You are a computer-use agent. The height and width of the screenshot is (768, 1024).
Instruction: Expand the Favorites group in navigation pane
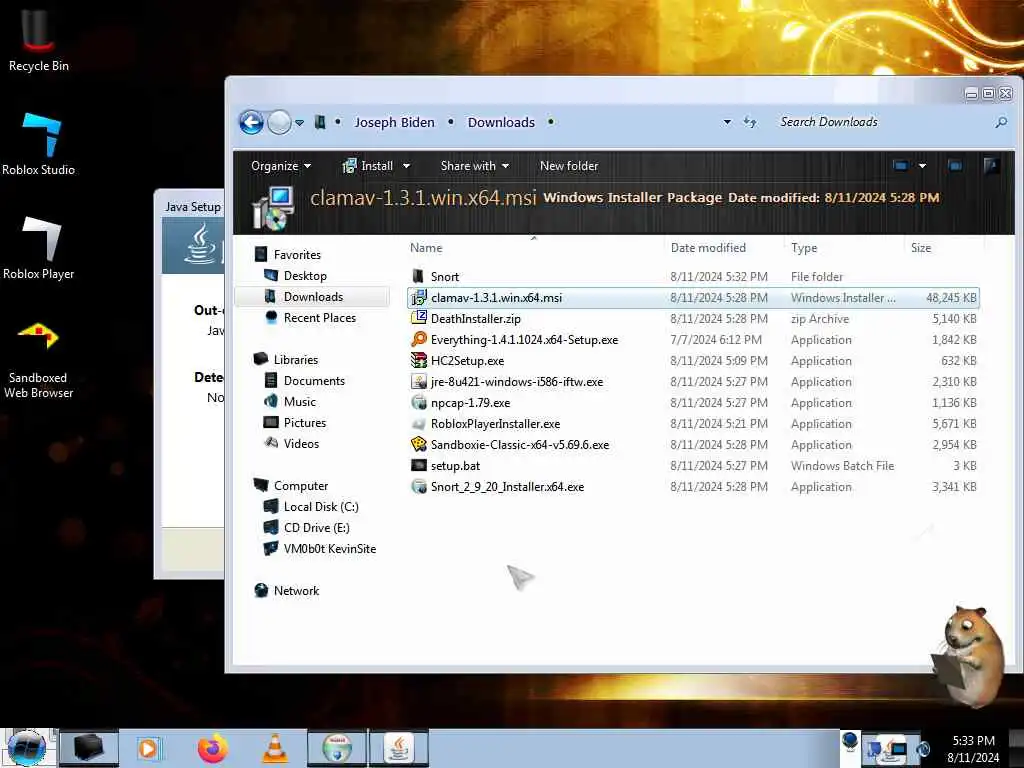[297, 255]
